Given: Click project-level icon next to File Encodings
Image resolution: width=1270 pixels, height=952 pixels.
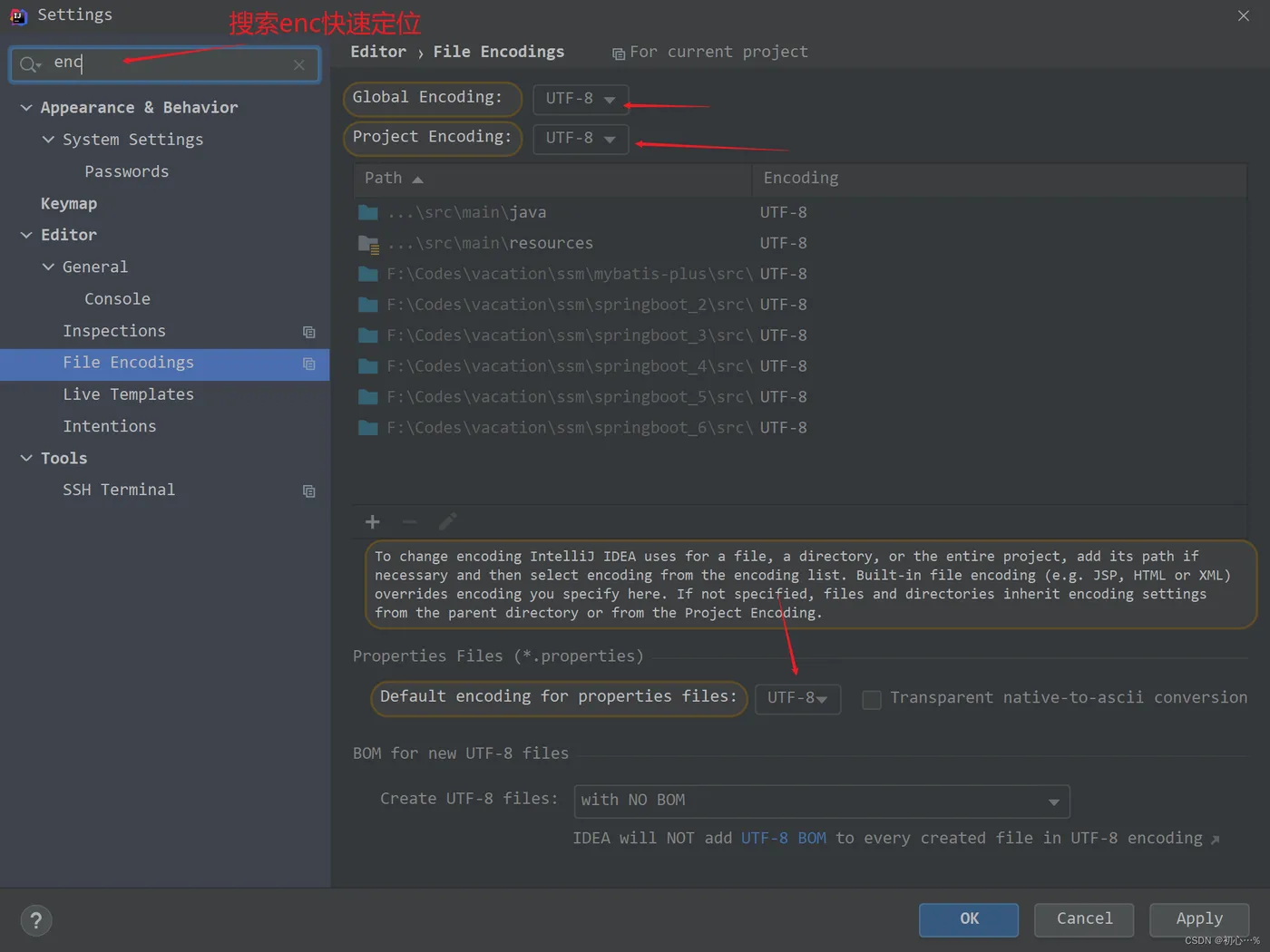Looking at the screenshot, I should [x=309, y=364].
